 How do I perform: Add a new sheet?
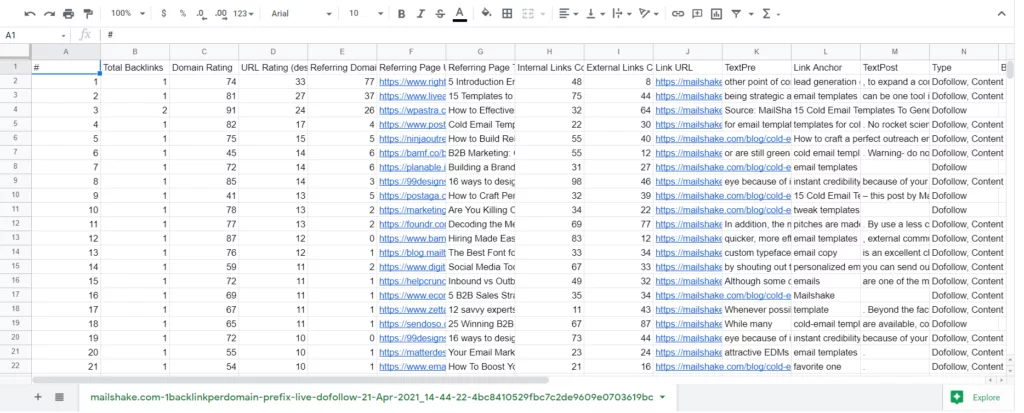click(x=38, y=397)
